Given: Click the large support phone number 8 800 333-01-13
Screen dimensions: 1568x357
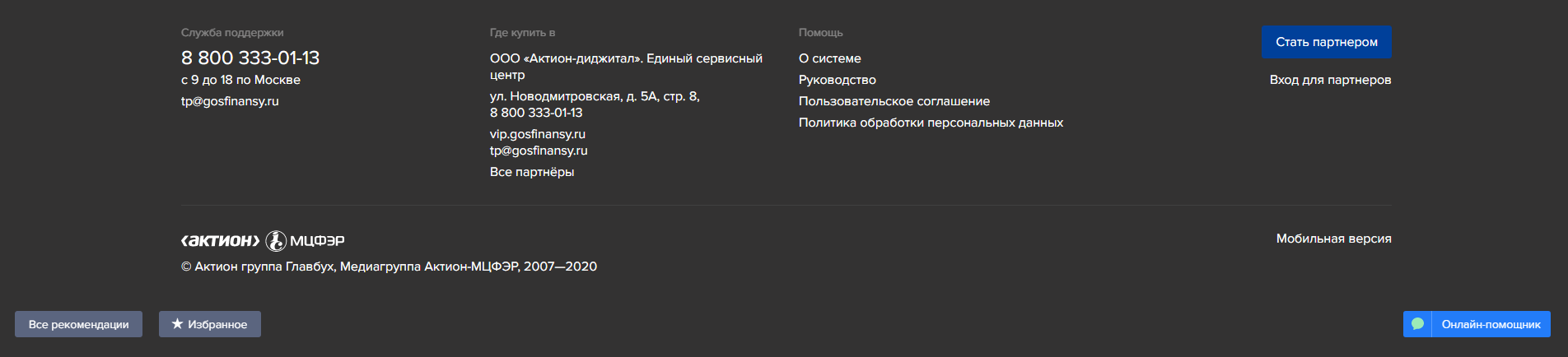Looking at the screenshot, I should coord(250,58).
